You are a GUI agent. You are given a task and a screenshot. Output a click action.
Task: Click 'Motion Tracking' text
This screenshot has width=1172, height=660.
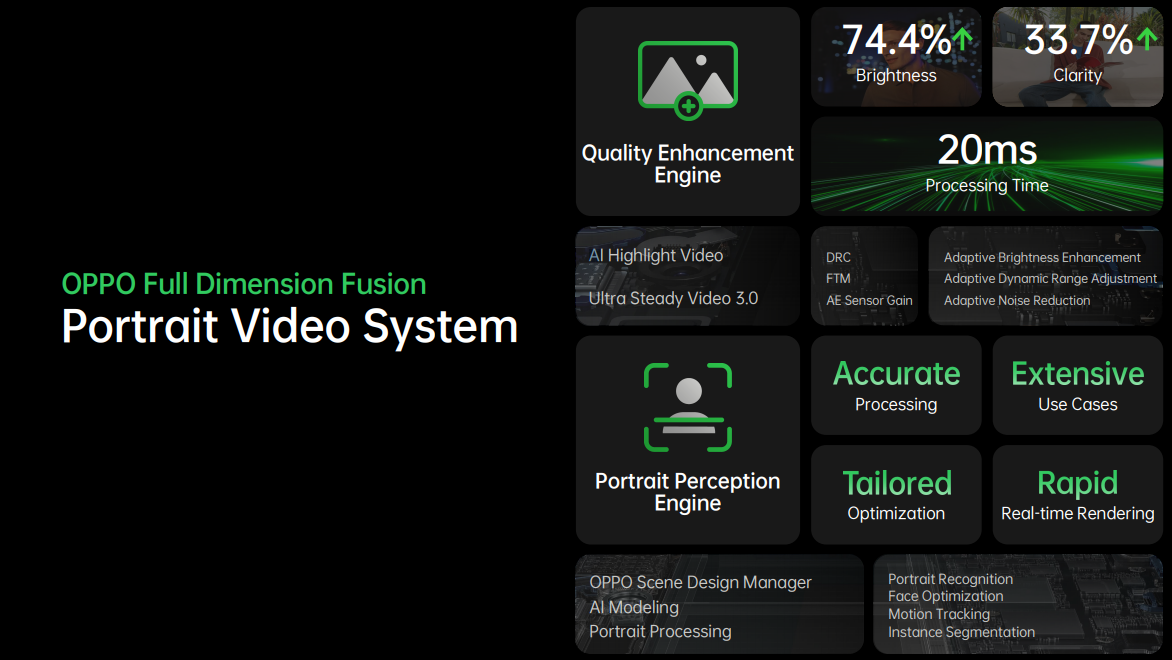pyautogui.click(x=939, y=614)
